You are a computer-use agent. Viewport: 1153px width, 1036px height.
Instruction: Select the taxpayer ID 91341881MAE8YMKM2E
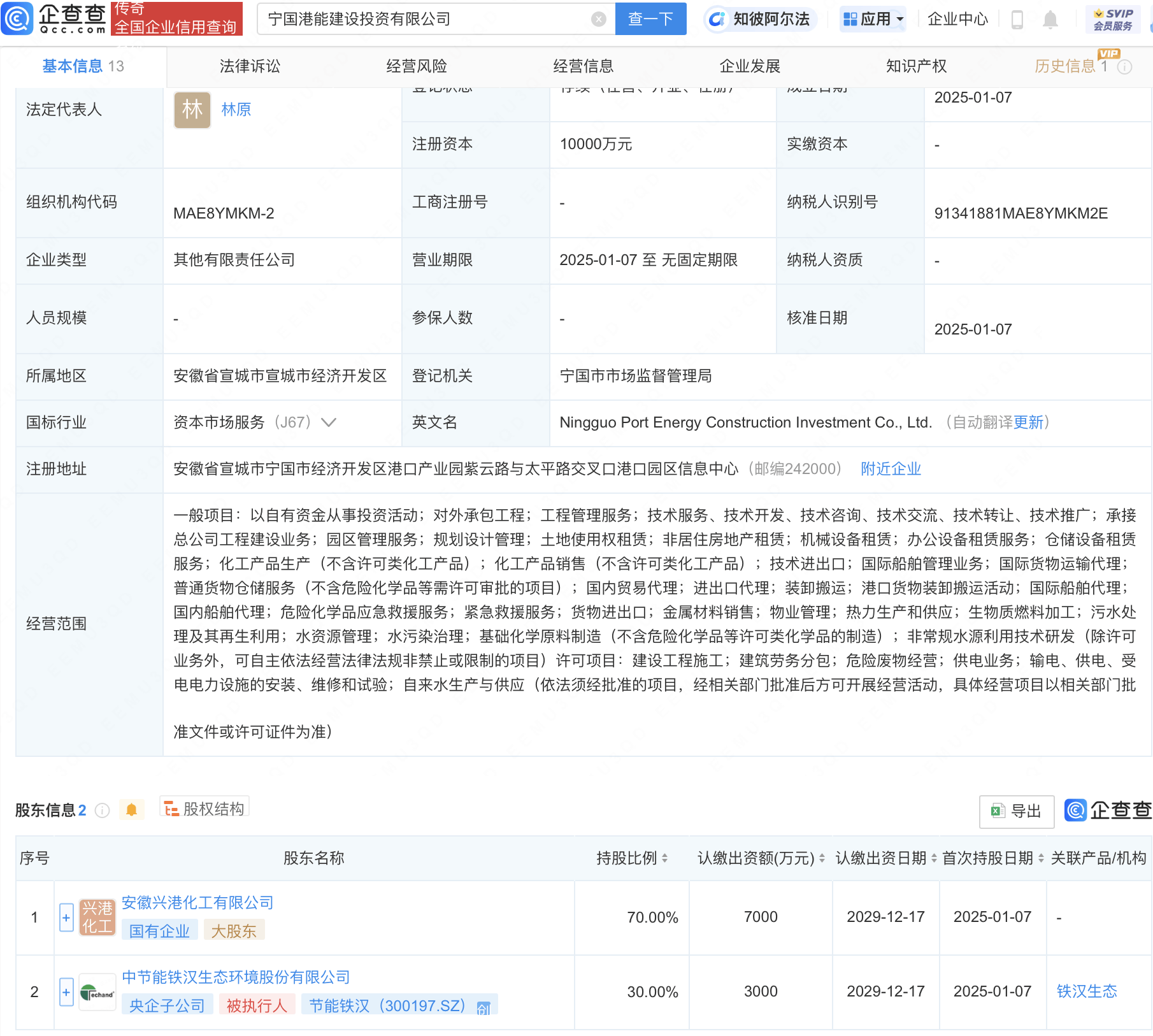tap(1021, 213)
